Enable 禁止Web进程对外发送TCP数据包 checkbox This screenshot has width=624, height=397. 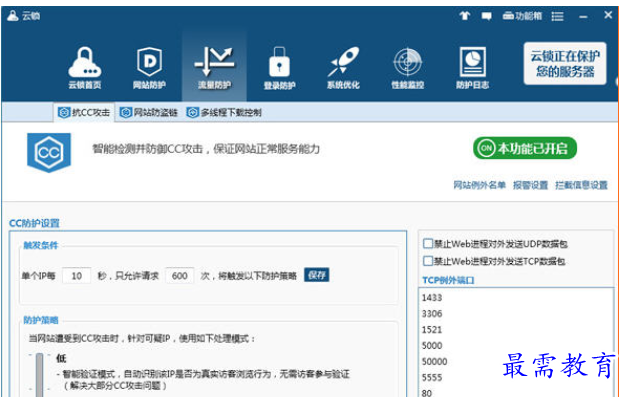click(x=428, y=261)
